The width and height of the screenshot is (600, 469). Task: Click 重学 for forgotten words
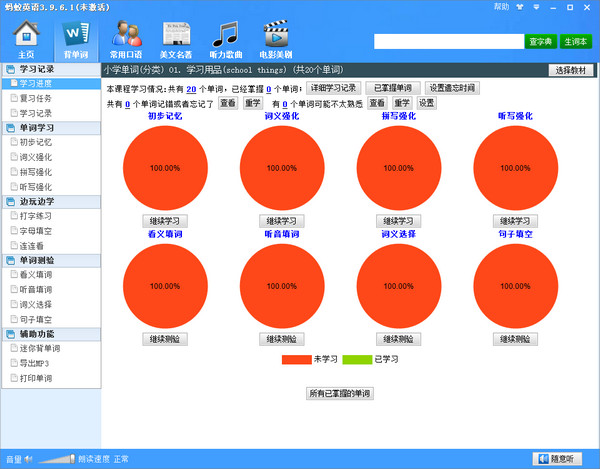(x=253, y=103)
